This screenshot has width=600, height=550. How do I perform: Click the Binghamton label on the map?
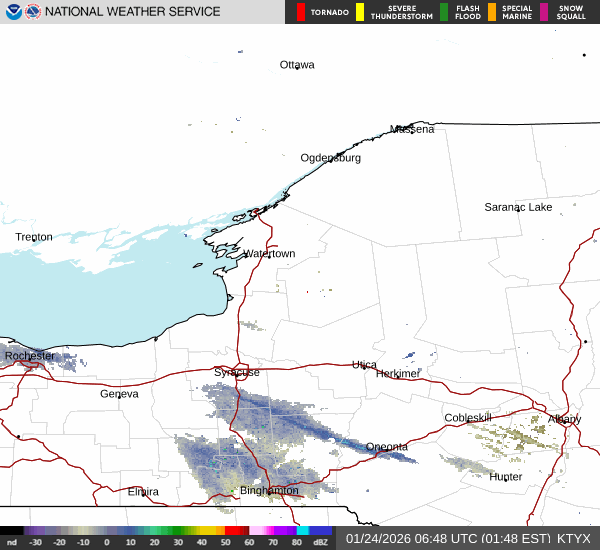pos(269,491)
